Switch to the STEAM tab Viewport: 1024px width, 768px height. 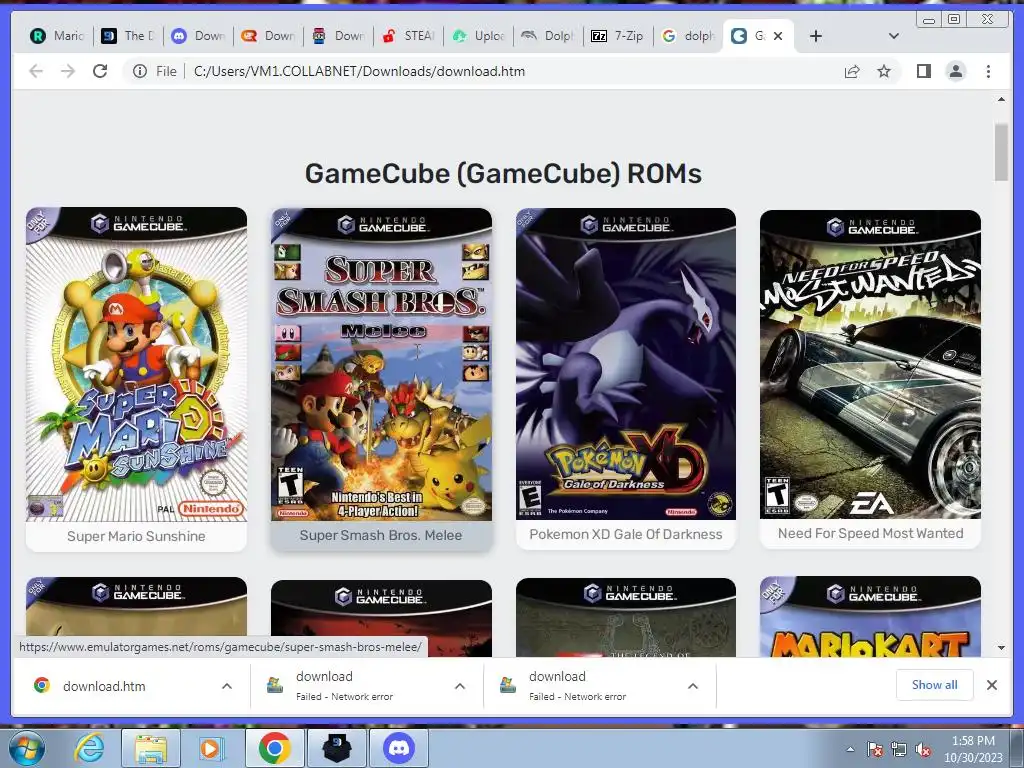[408, 36]
